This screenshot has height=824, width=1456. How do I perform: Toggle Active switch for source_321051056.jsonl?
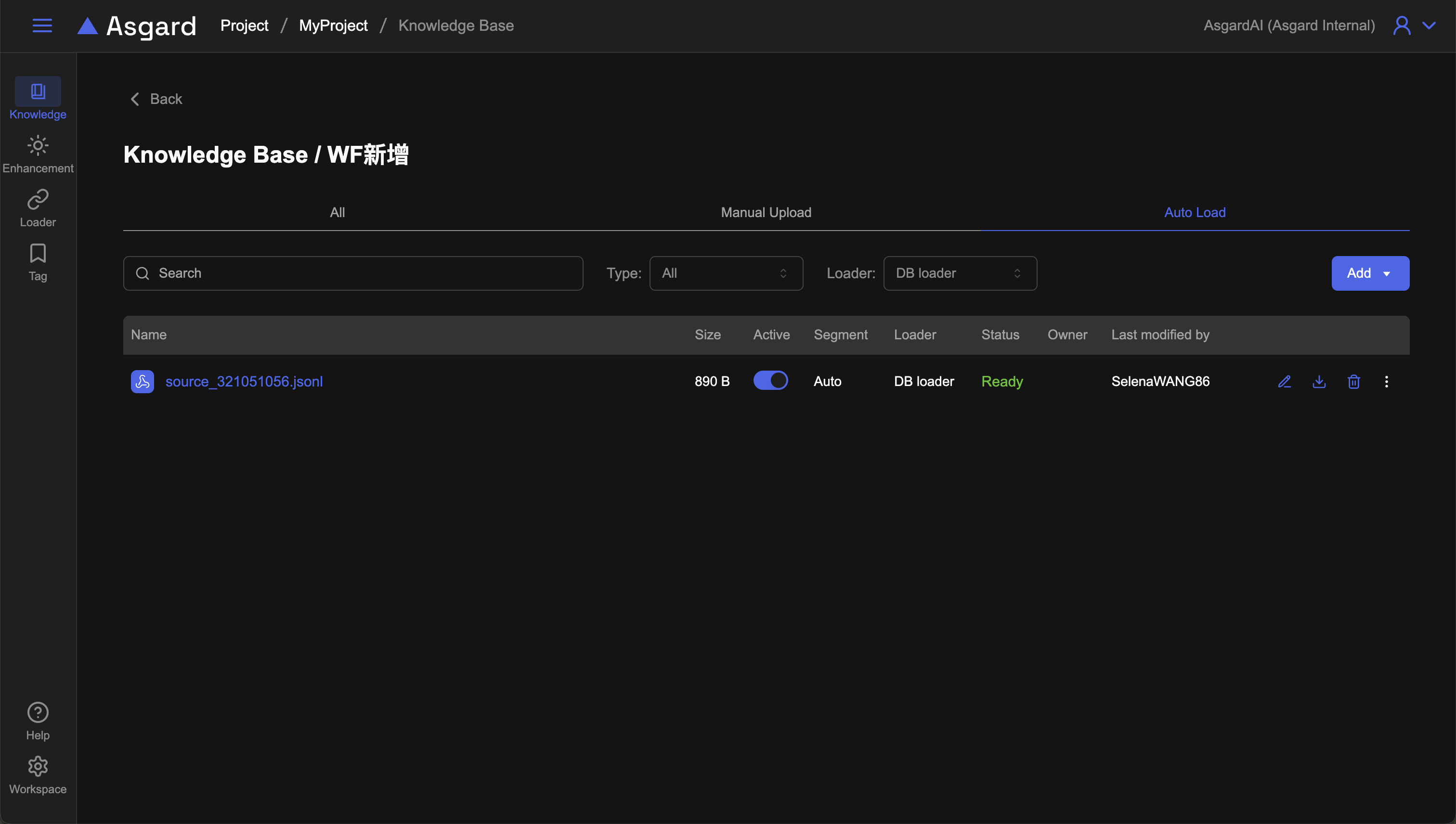click(770, 380)
